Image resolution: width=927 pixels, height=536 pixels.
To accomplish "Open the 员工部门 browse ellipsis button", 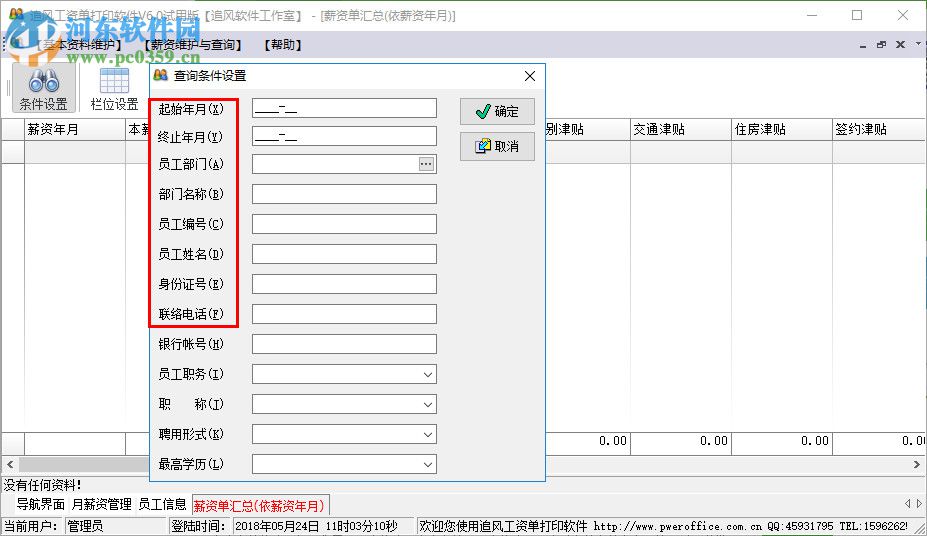I will tap(426, 164).
